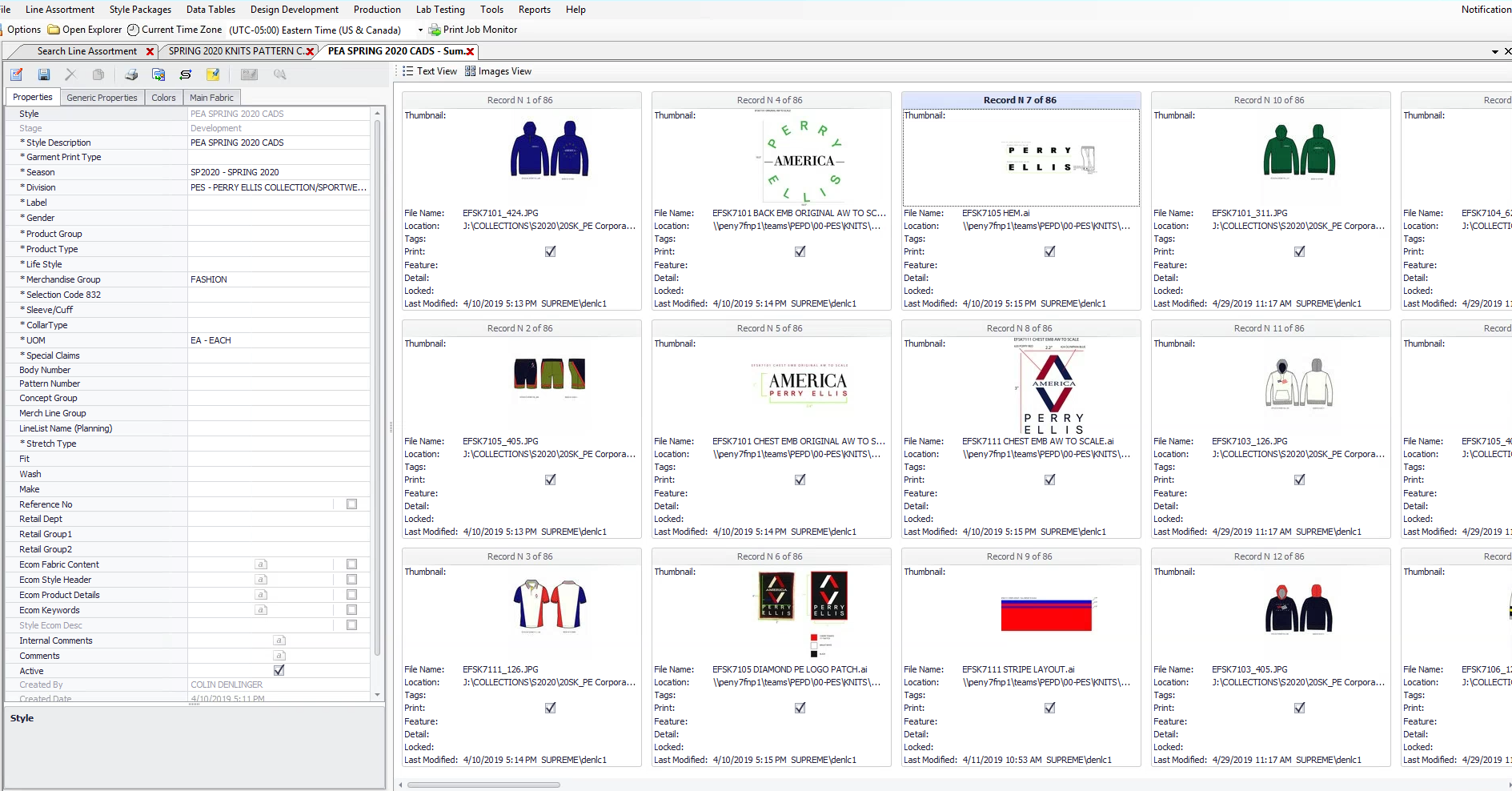Viewport: 1512px width, 791px height.
Task: Toggle the Ecom Fabric Content checkbox
Action: point(351,564)
